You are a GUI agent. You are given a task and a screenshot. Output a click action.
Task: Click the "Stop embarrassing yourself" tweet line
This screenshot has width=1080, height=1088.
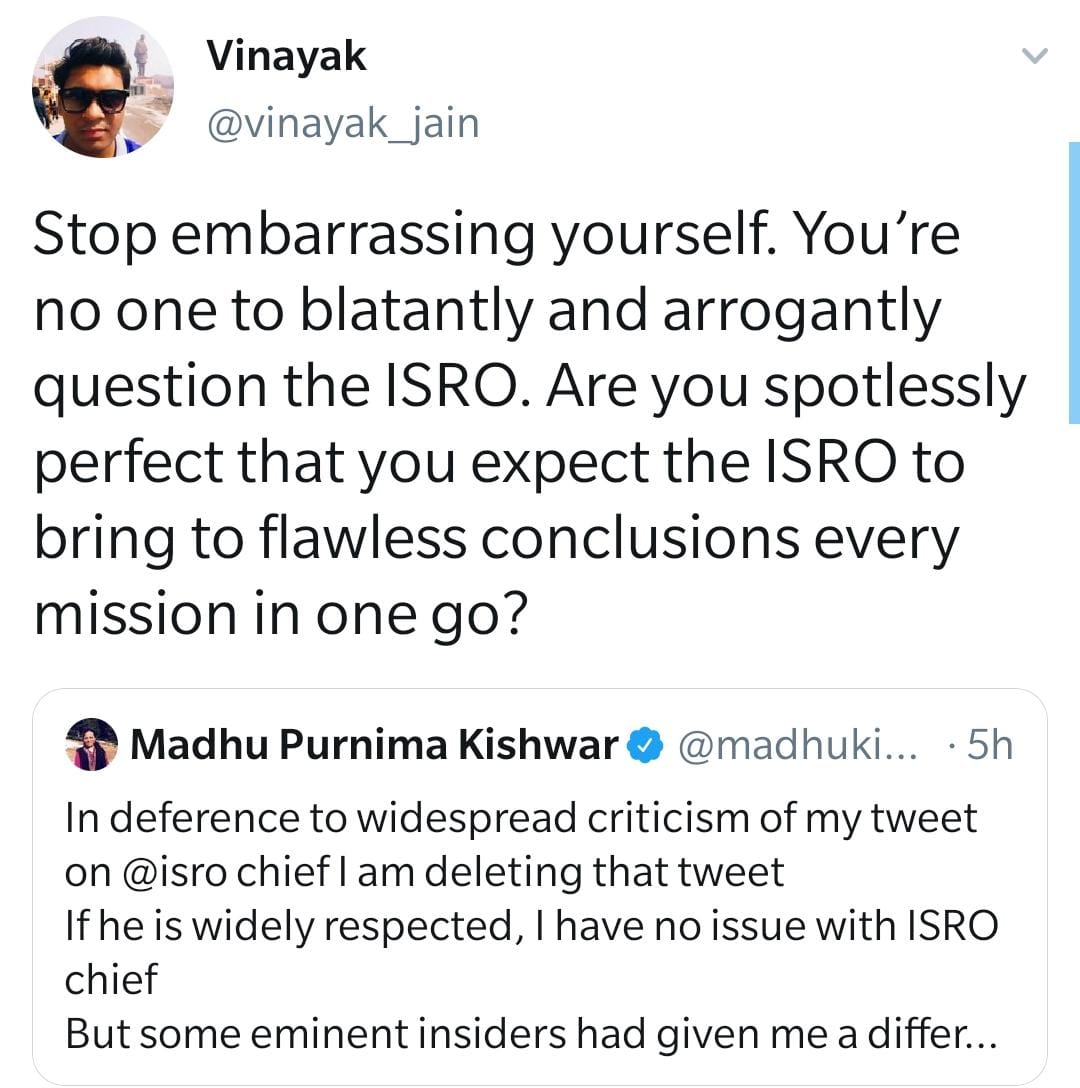click(496, 236)
